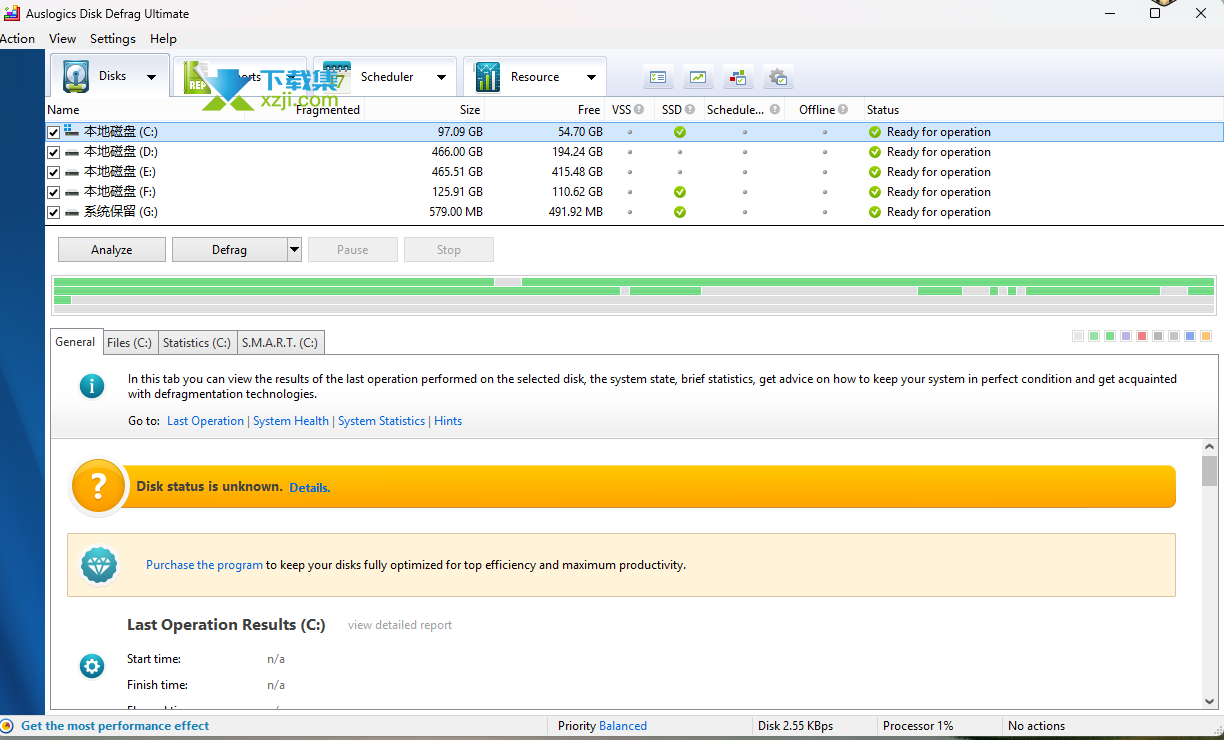
Task: Click the scrollbar down arrow in General pane
Action: [1210, 701]
